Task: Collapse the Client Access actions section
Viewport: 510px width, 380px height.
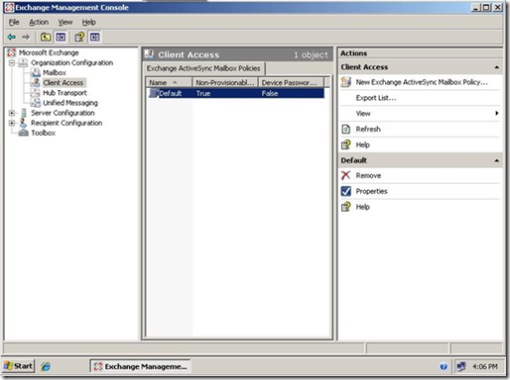Action: pos(497,67)
